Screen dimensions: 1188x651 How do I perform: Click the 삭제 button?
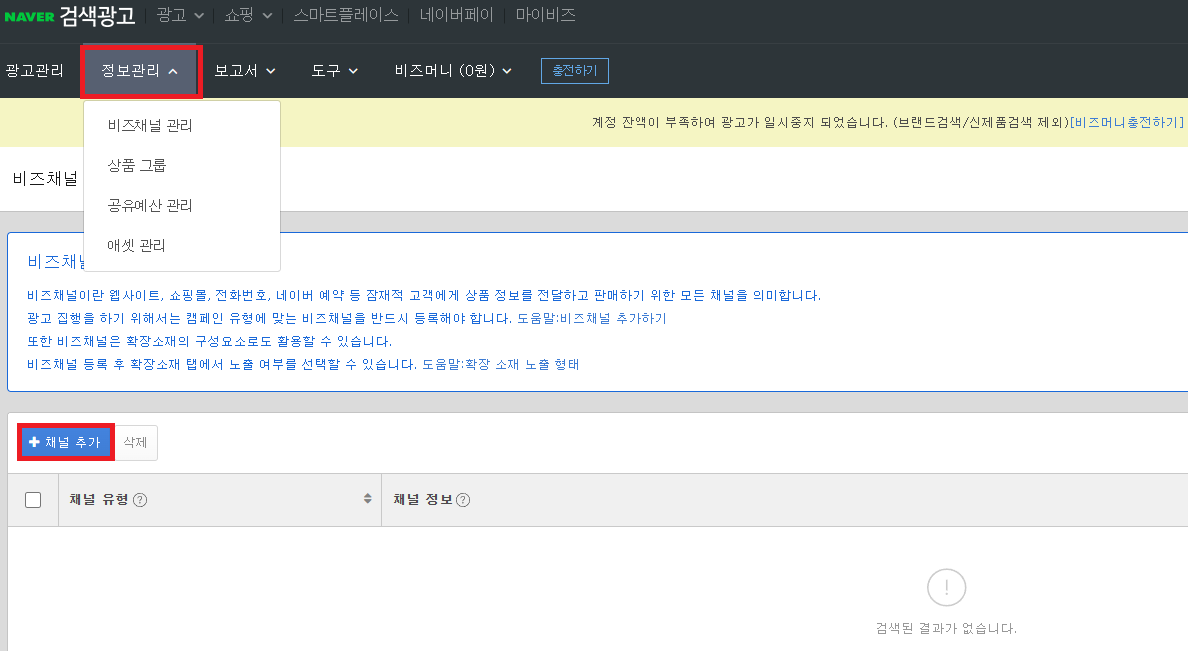coord(135,442)
